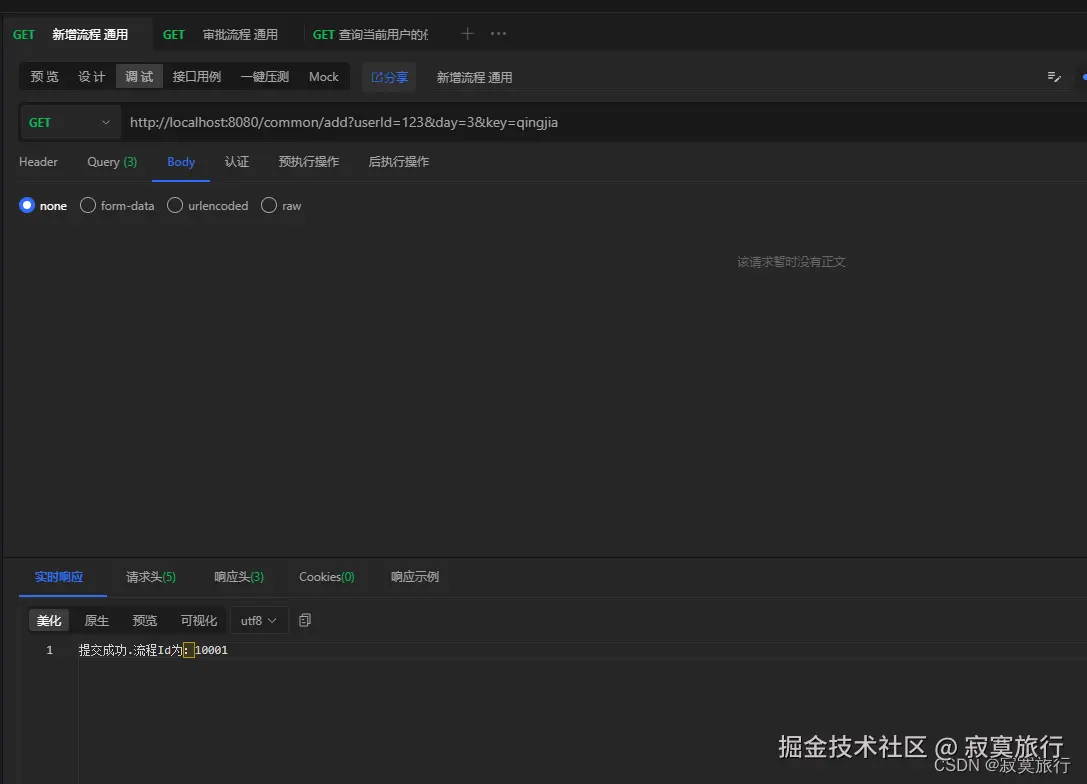Open the ellipsis menu next to the request tabs

click(498, 34)
